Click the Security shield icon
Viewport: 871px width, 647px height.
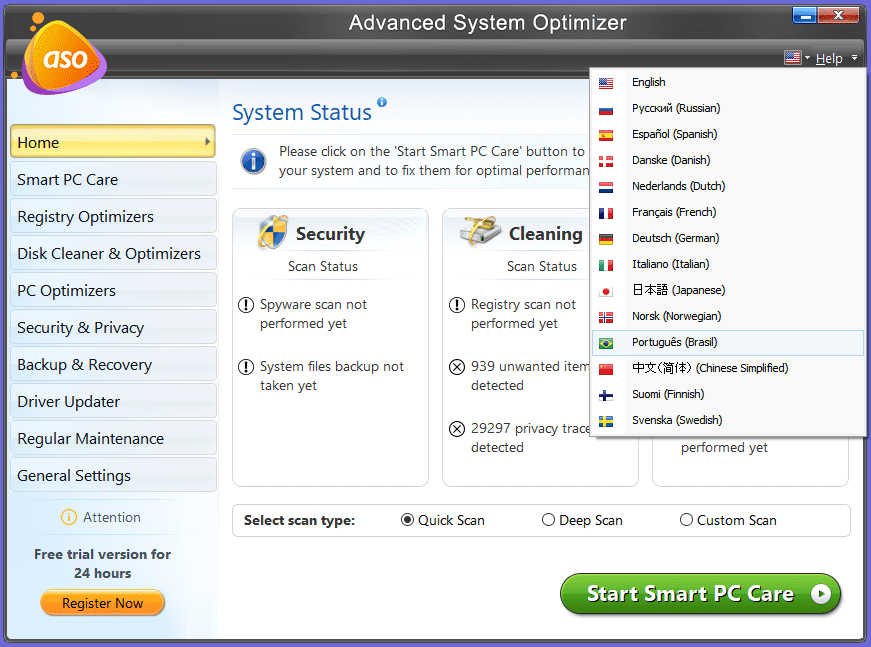[273, 232]
